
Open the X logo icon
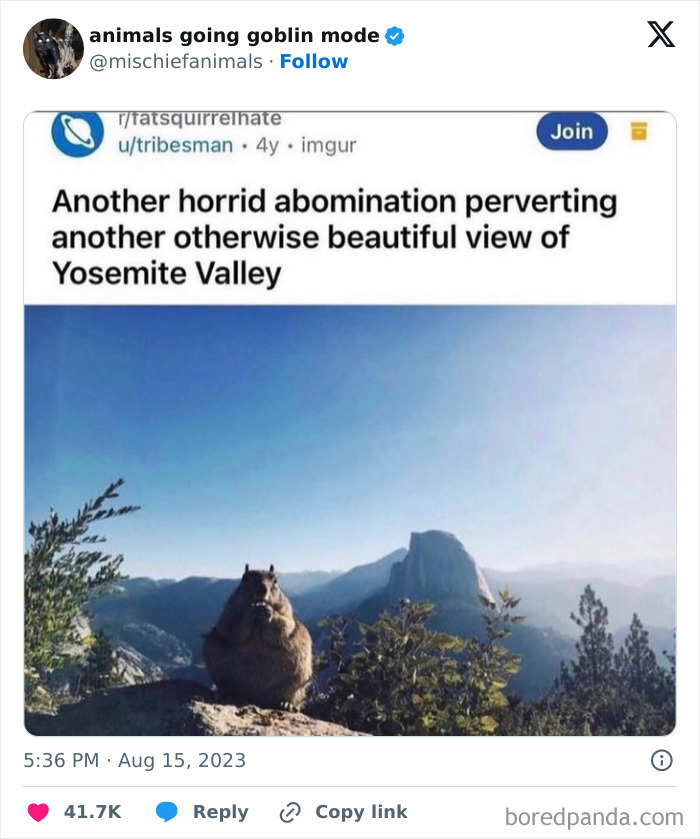(661, 35)
